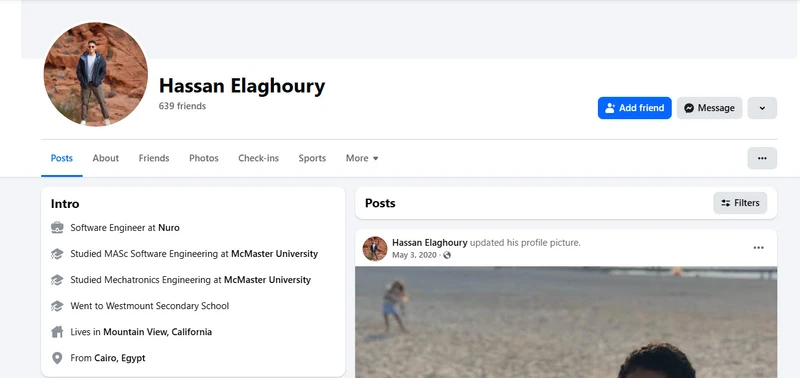Click the Hassan Elaghoury profile name heading
The image size is (800, 378).
(x=242, y=86)
